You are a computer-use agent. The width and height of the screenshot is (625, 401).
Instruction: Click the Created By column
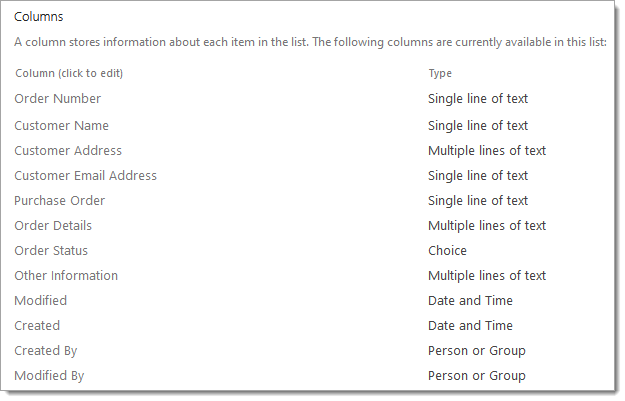46,351
